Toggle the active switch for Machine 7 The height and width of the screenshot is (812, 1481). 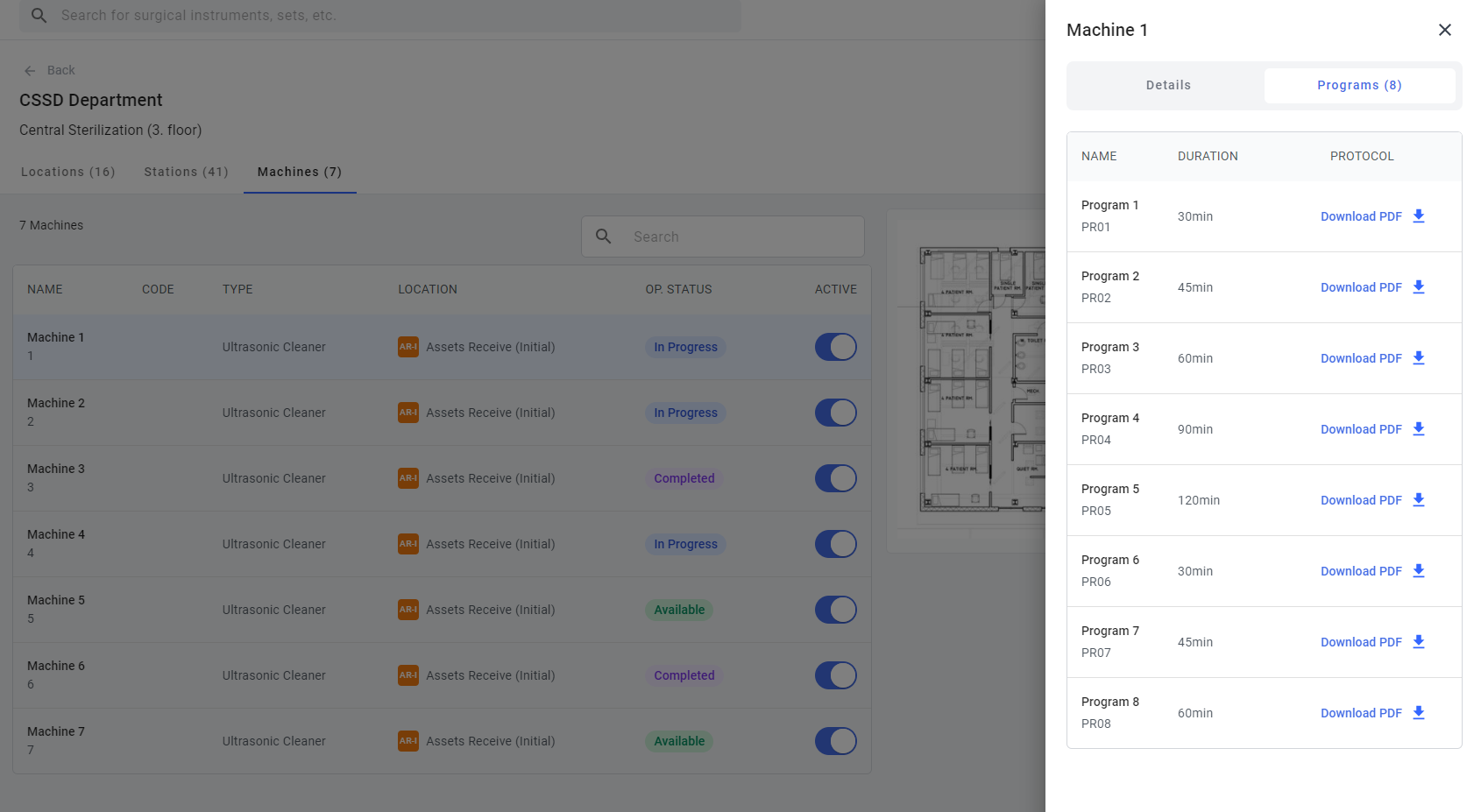[x=836, y=741]
